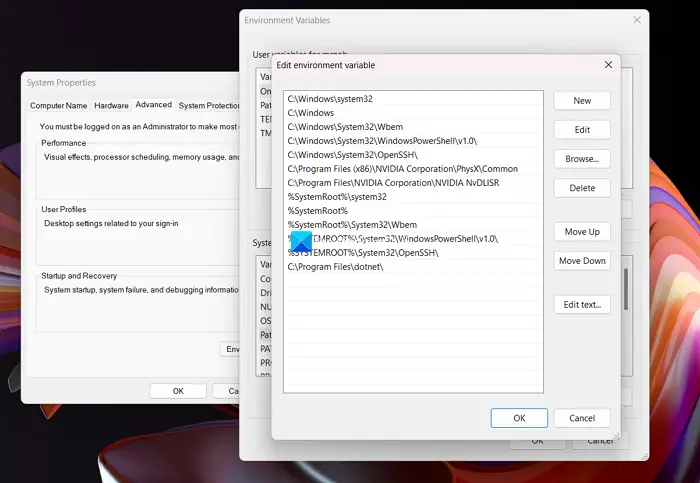Select the C:\Windows\system32 entry

[x=413, y=99]
